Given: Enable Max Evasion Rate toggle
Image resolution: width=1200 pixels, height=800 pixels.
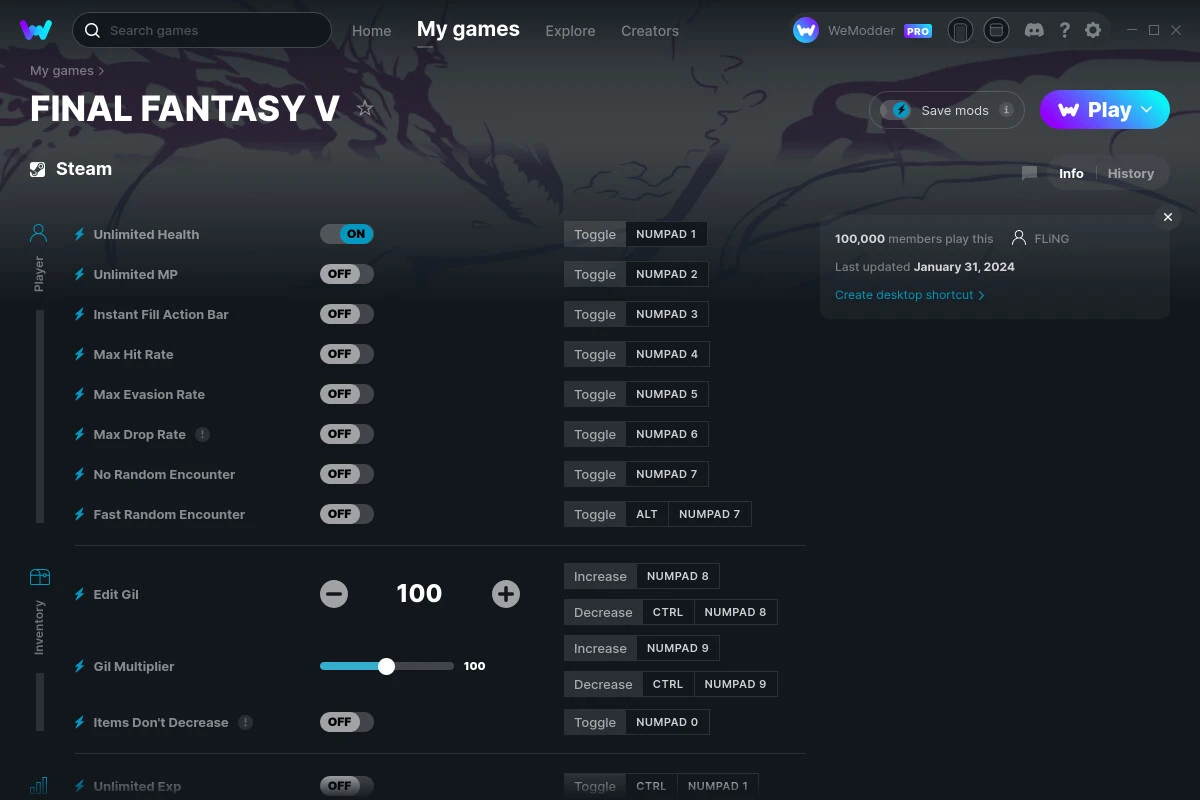Looking at the screenshot, I should click(x=347, y=394).
